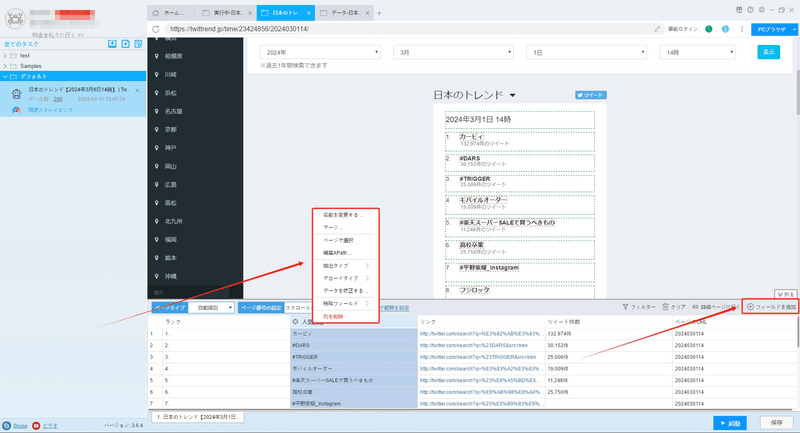Click the gift box icon

[739, 10]
